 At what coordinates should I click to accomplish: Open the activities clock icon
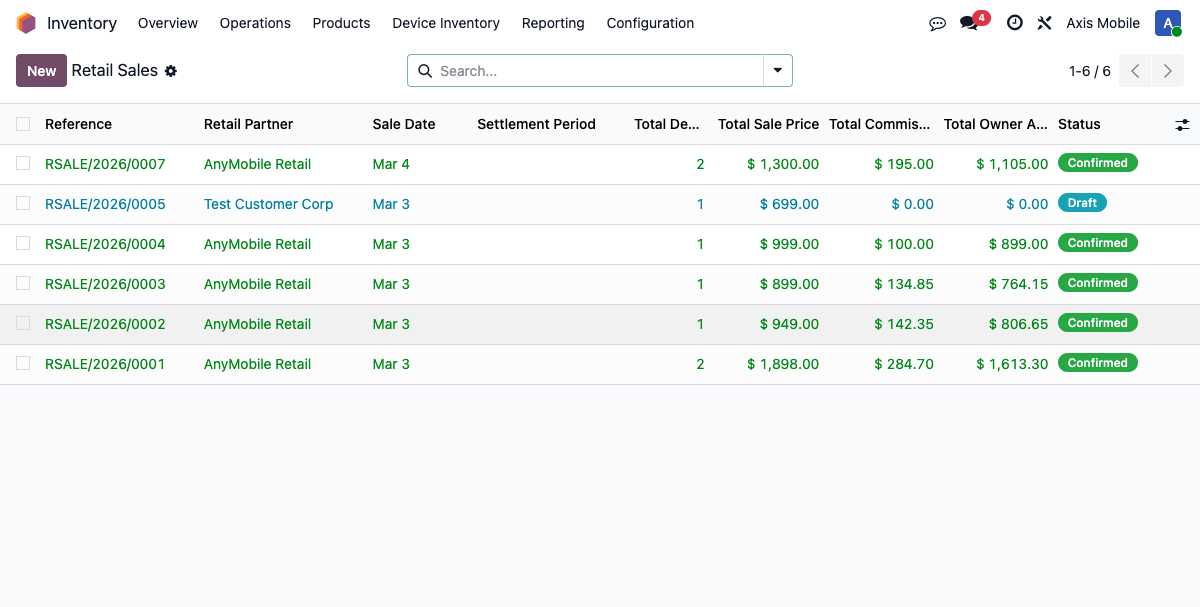coord(1014,23)
